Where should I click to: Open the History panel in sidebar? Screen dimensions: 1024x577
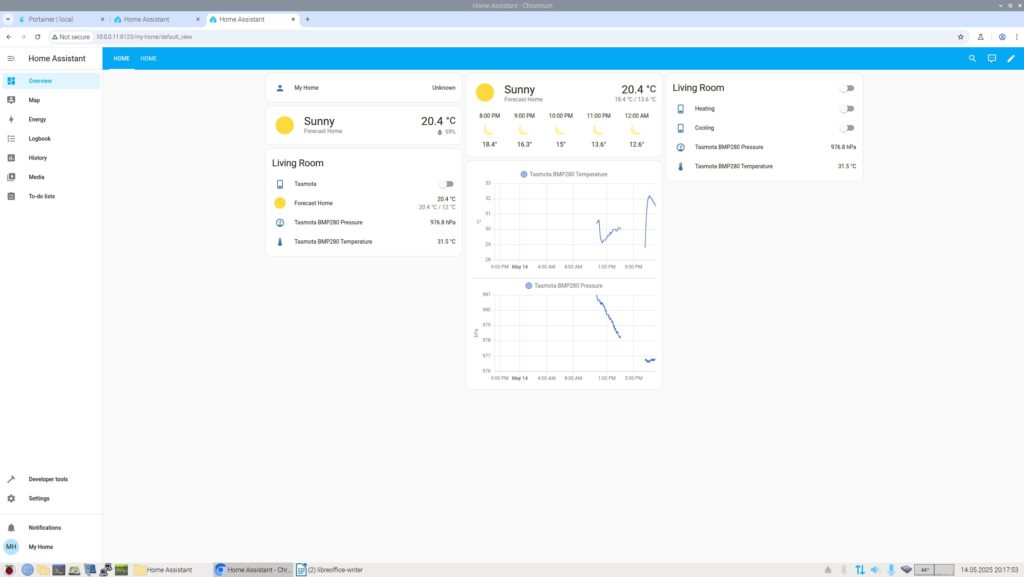coord(51,158)
